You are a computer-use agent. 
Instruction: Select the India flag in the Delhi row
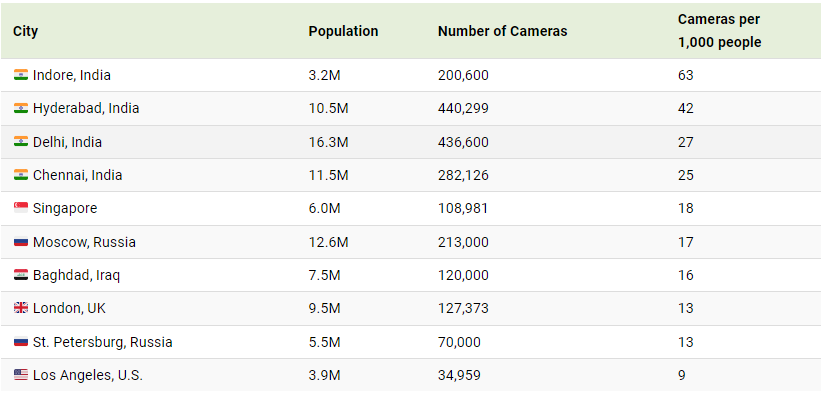click(x=21, y=142)
